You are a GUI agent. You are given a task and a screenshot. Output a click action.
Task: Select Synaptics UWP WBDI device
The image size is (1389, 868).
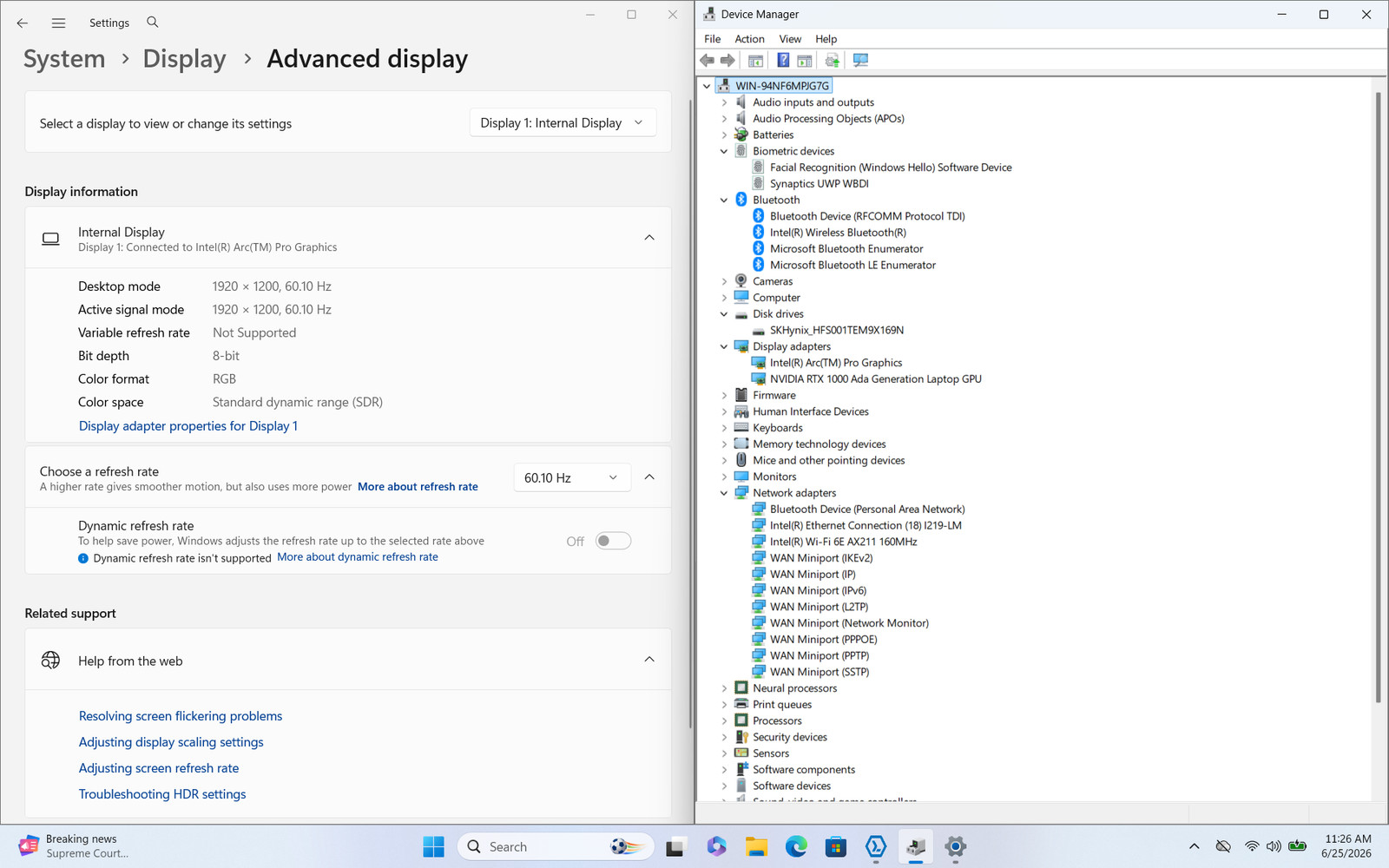click(x=819, y=183)
